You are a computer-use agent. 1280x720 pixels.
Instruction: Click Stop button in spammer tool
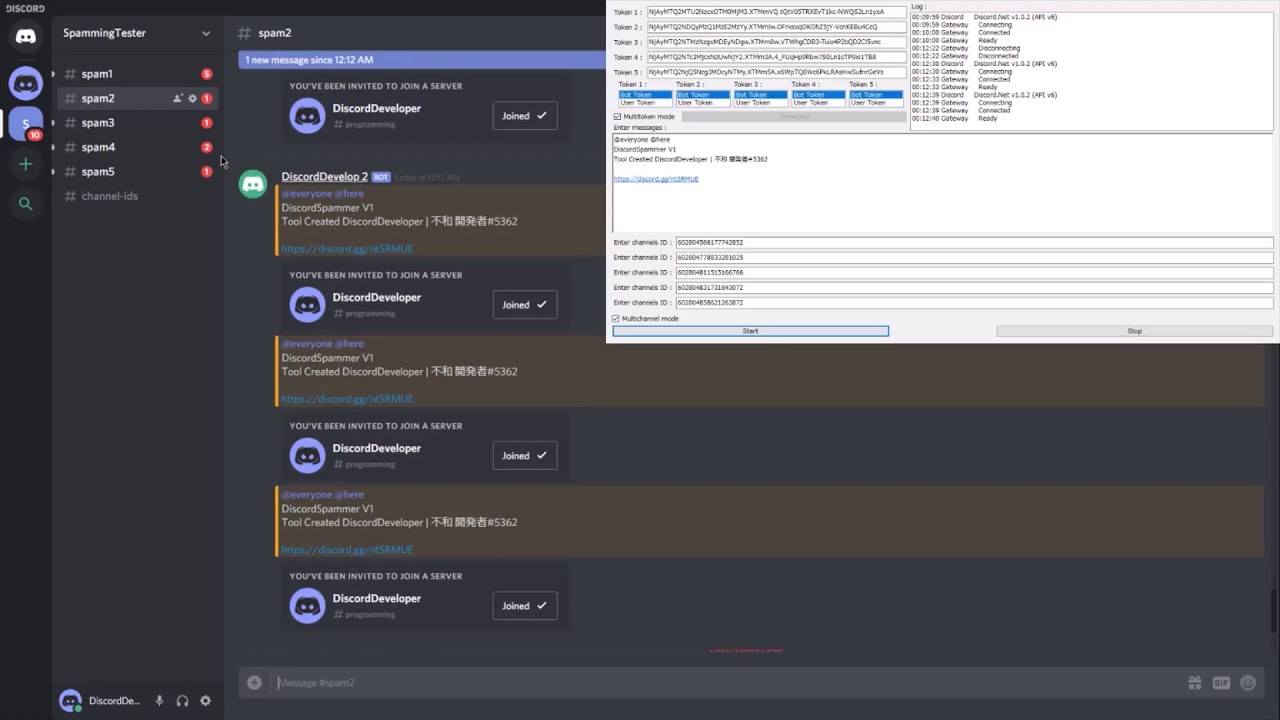pyautogui.click(x=1134, y=331)
